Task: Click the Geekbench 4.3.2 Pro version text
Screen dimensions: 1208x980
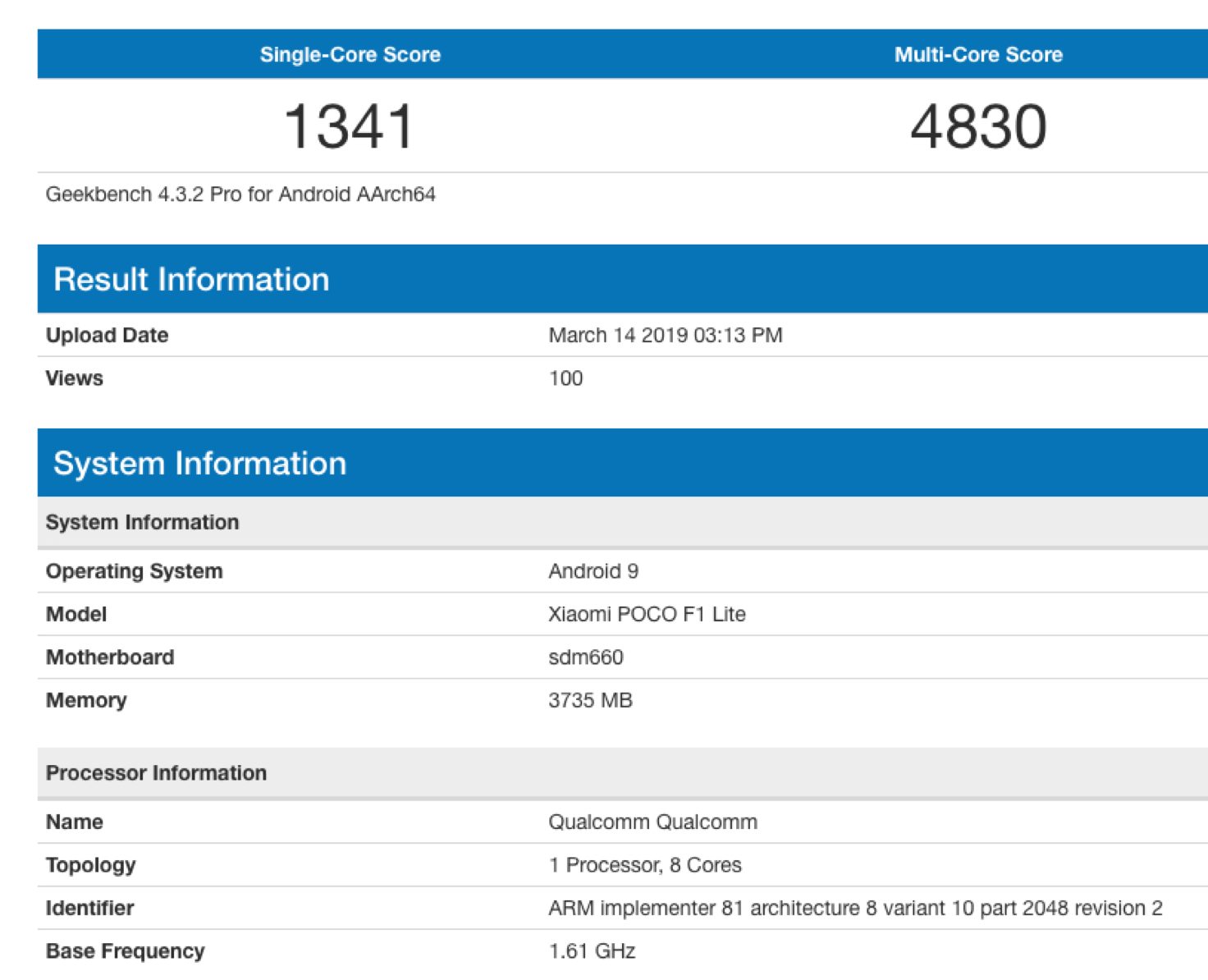Action: [240, 195]
